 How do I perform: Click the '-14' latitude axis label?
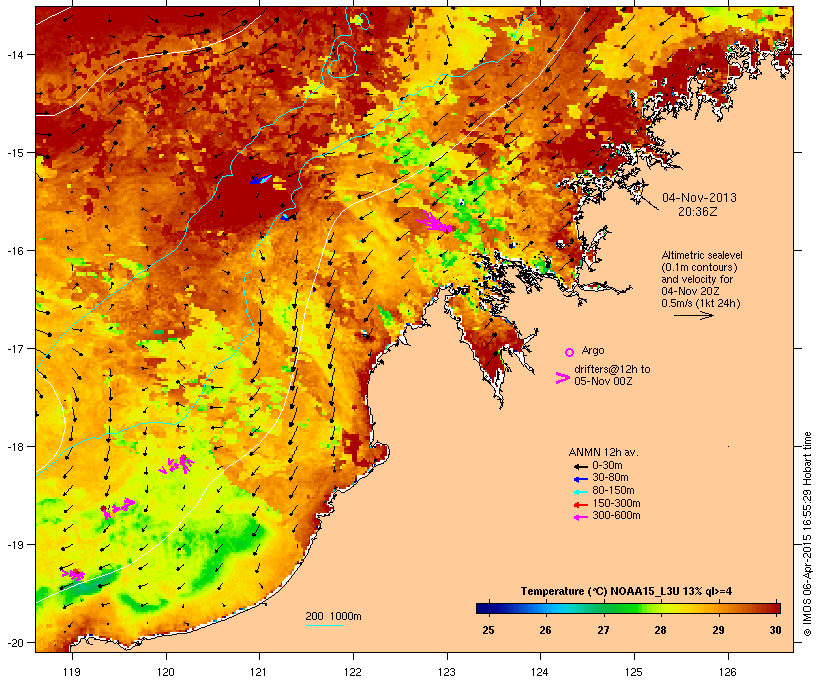14,54
